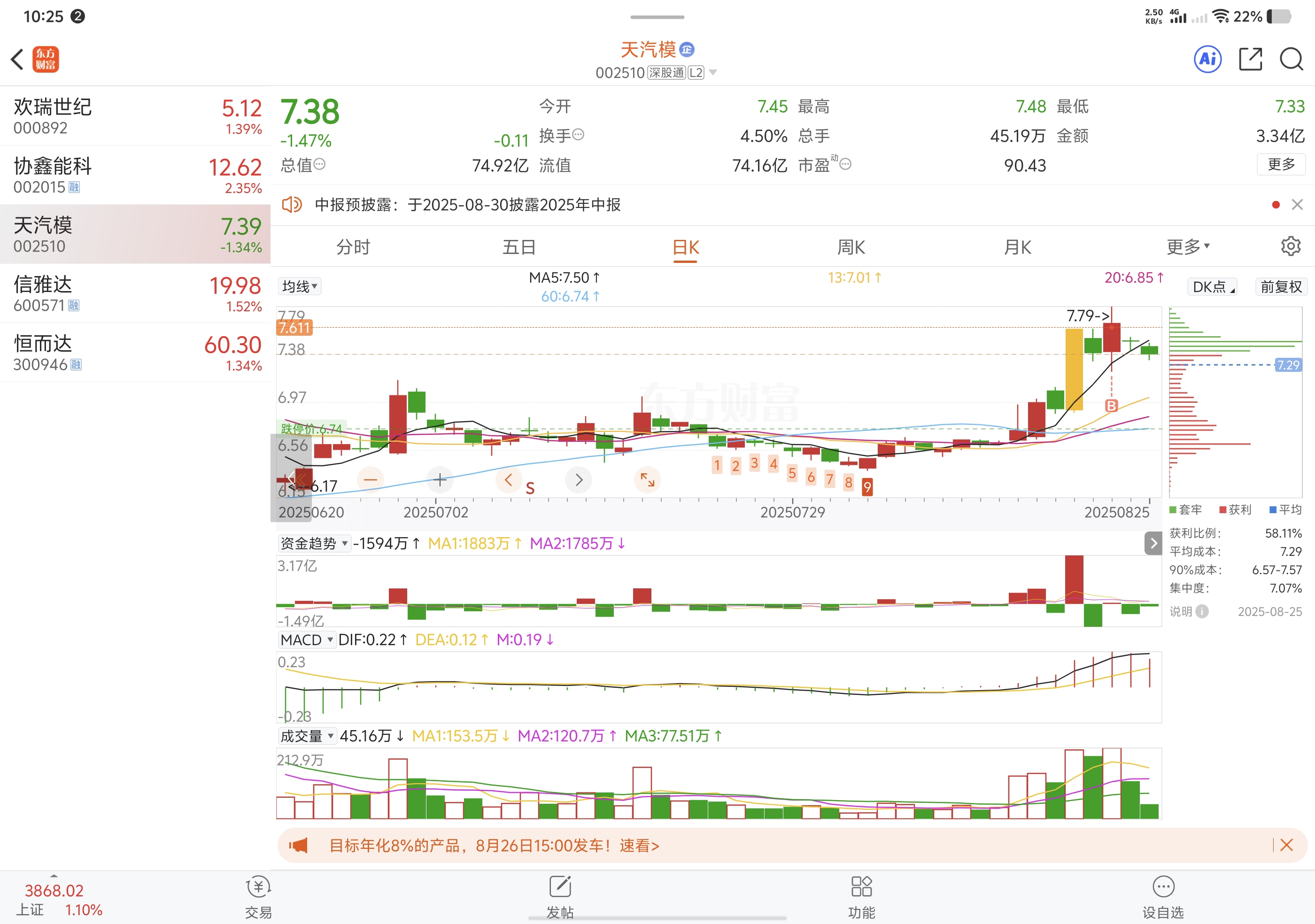Open the 资金趋势 indicator dropdown
The image size is (1315, 924).
[x=314, y=543]
